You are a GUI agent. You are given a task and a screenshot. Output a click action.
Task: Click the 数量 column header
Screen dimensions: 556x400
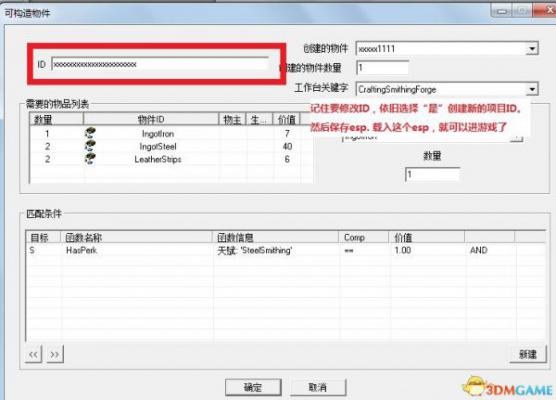click(57, 120)
